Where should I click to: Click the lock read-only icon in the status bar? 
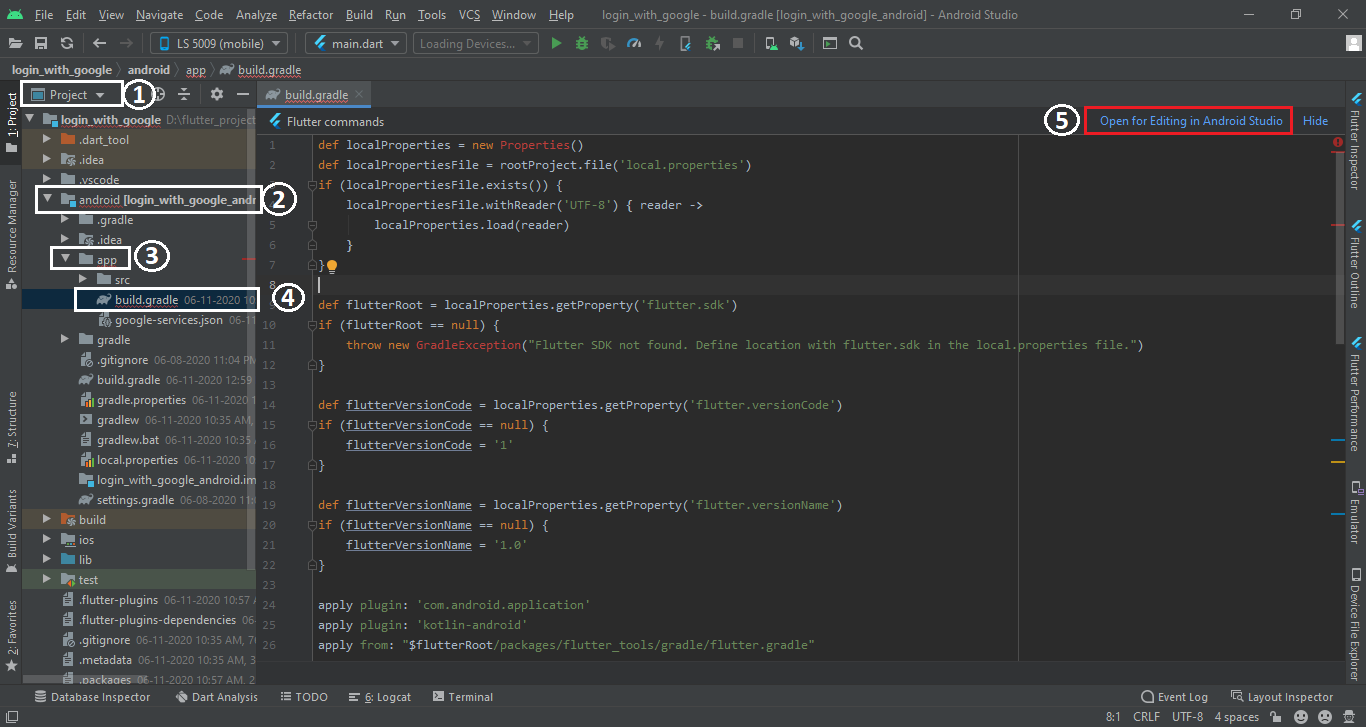1277,717
